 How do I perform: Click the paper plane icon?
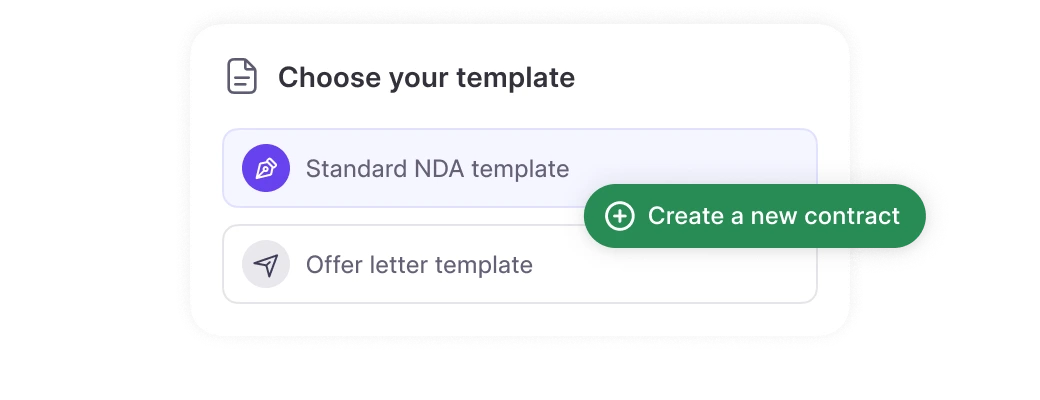click(x=266, y=265)
